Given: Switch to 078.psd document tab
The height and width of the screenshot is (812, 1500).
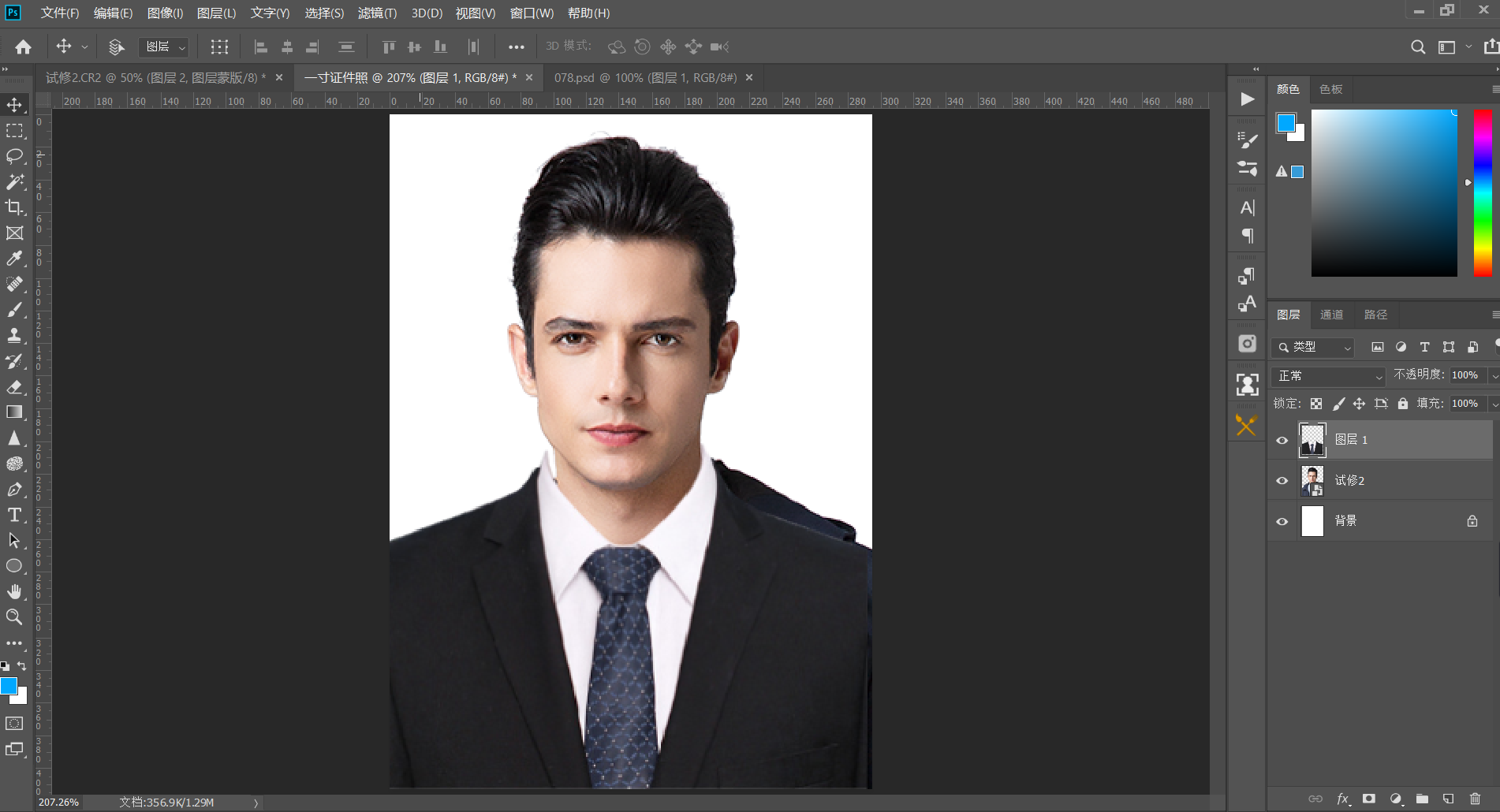Looking at the screenshot, I should tap(645, 77).
